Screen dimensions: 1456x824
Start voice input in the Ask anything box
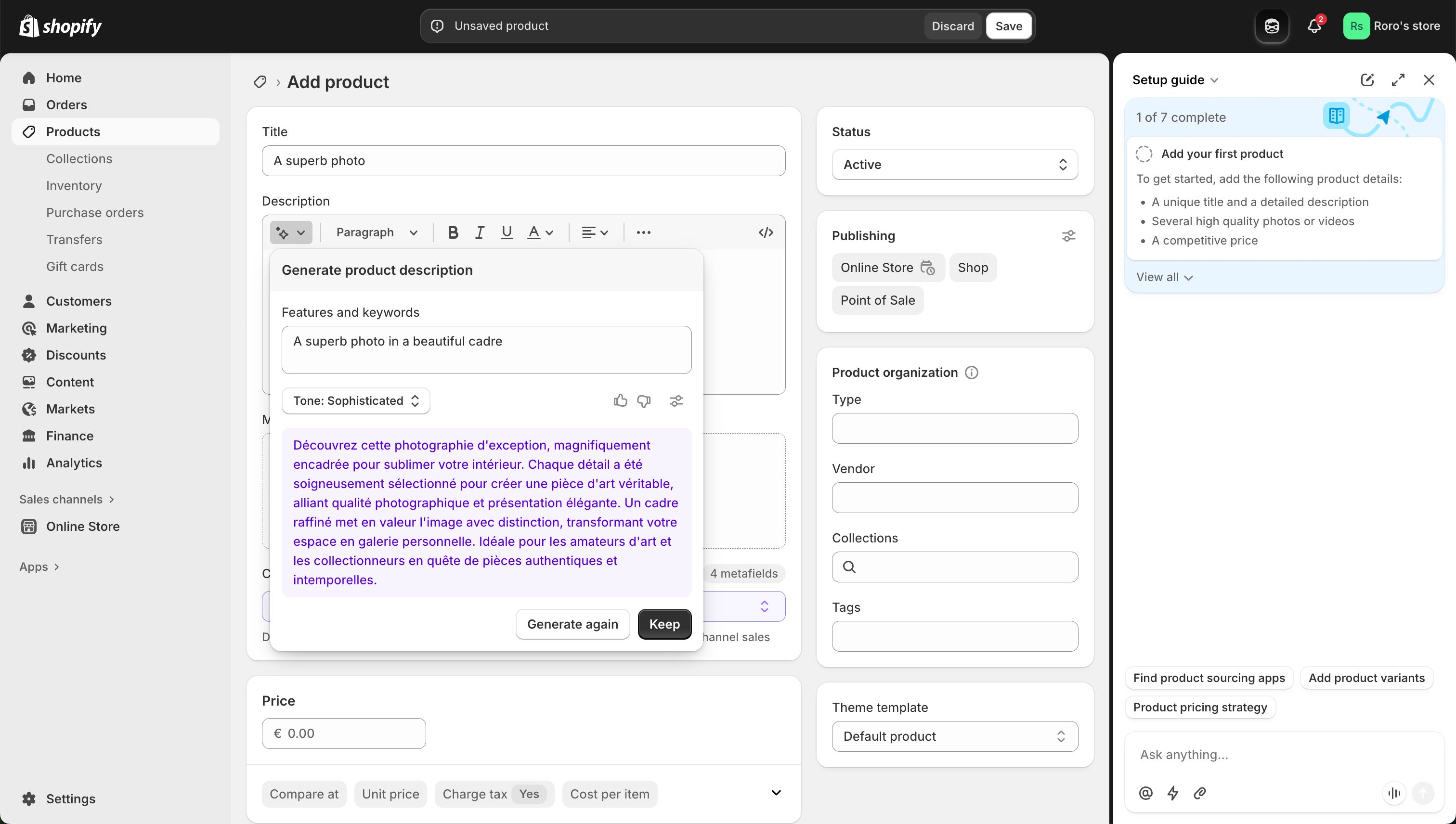tap(1394, 793)
